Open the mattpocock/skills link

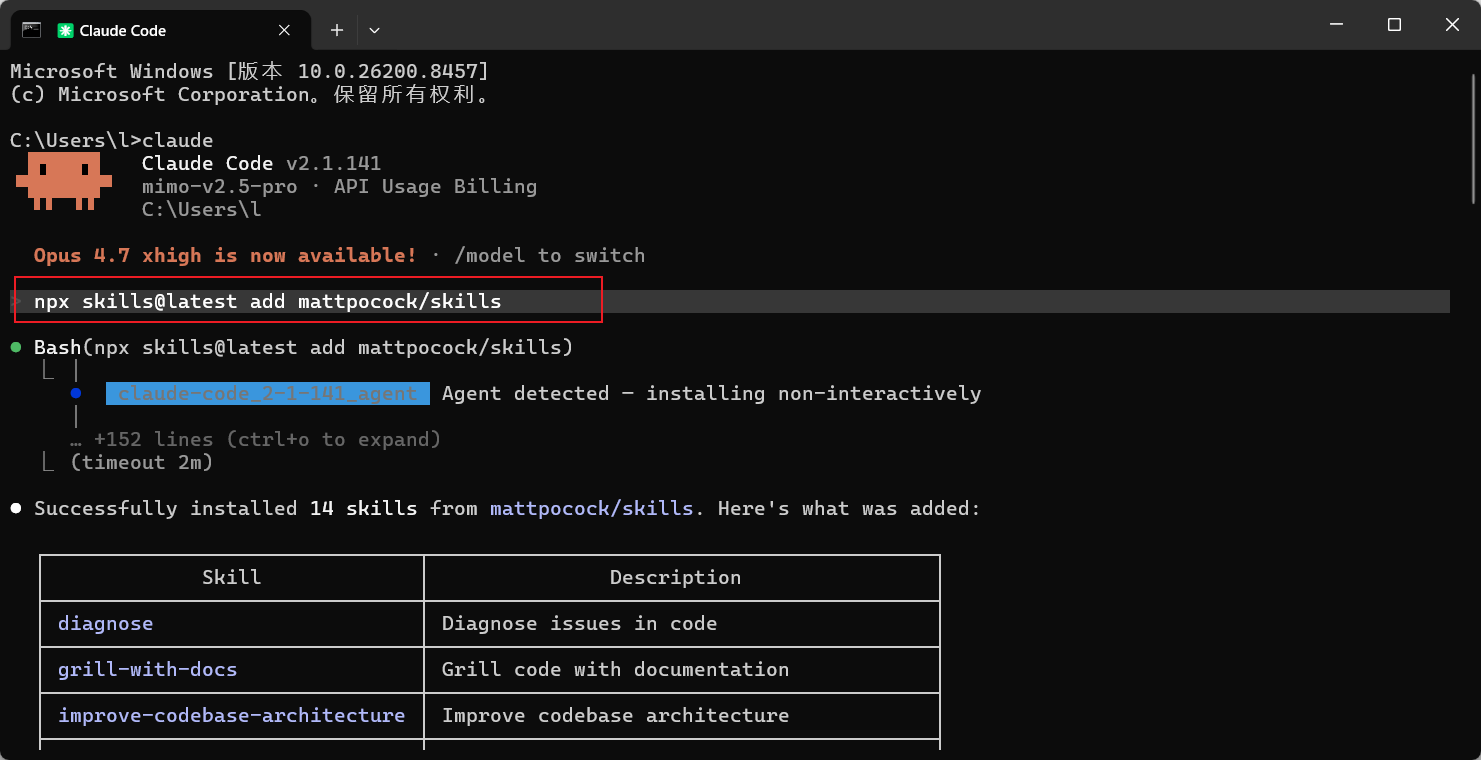click(x=591, y=508)
